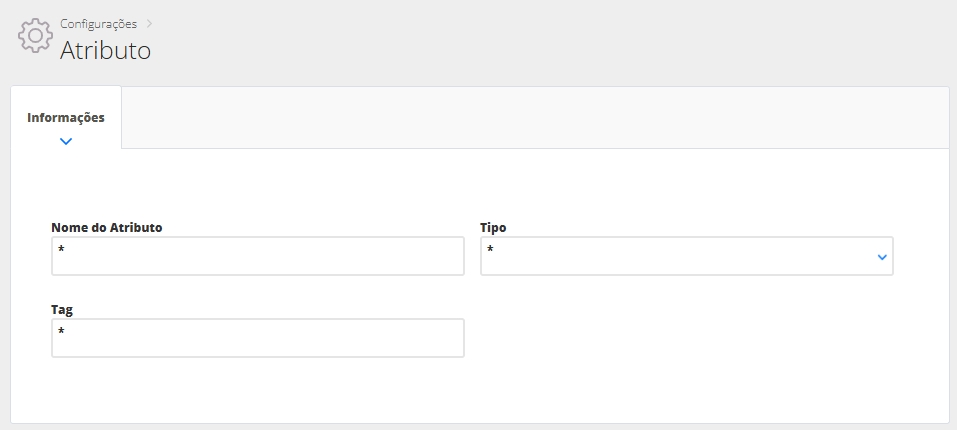Open the Tipo combo box
This screenshot has height=430, width=957.
point(680,256)
